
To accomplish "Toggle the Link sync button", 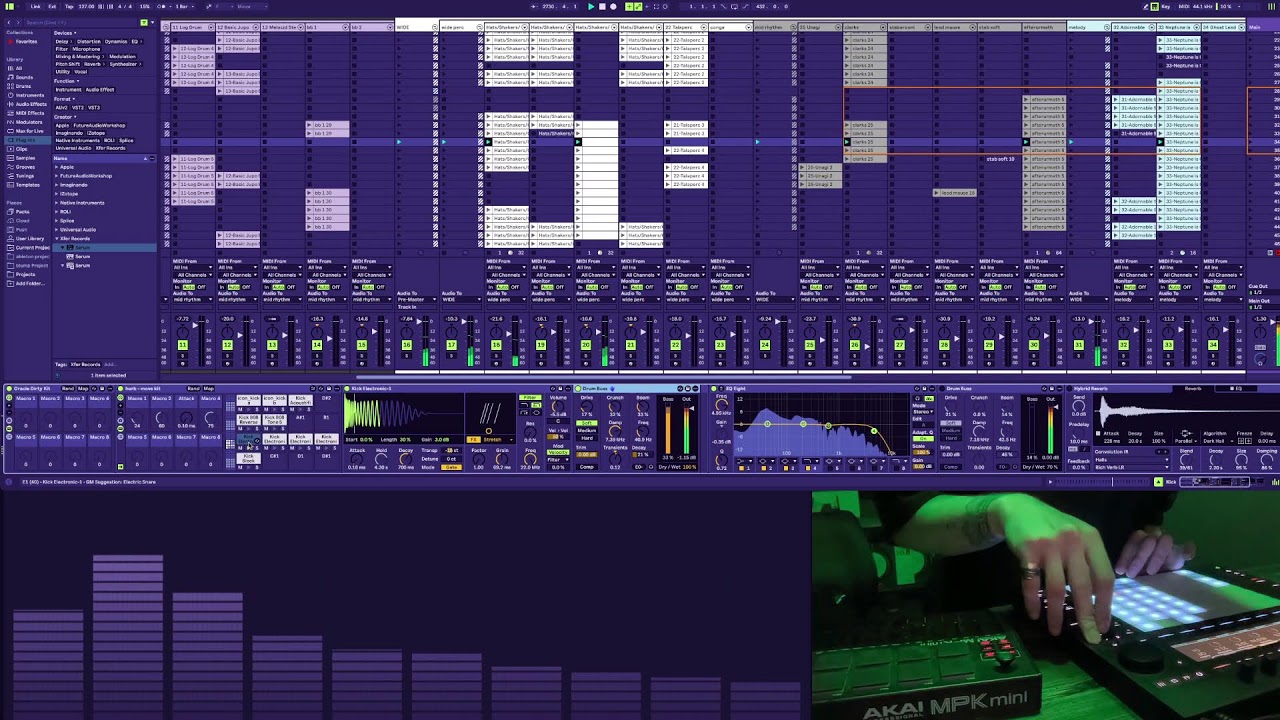I will (x=35, y=6).
